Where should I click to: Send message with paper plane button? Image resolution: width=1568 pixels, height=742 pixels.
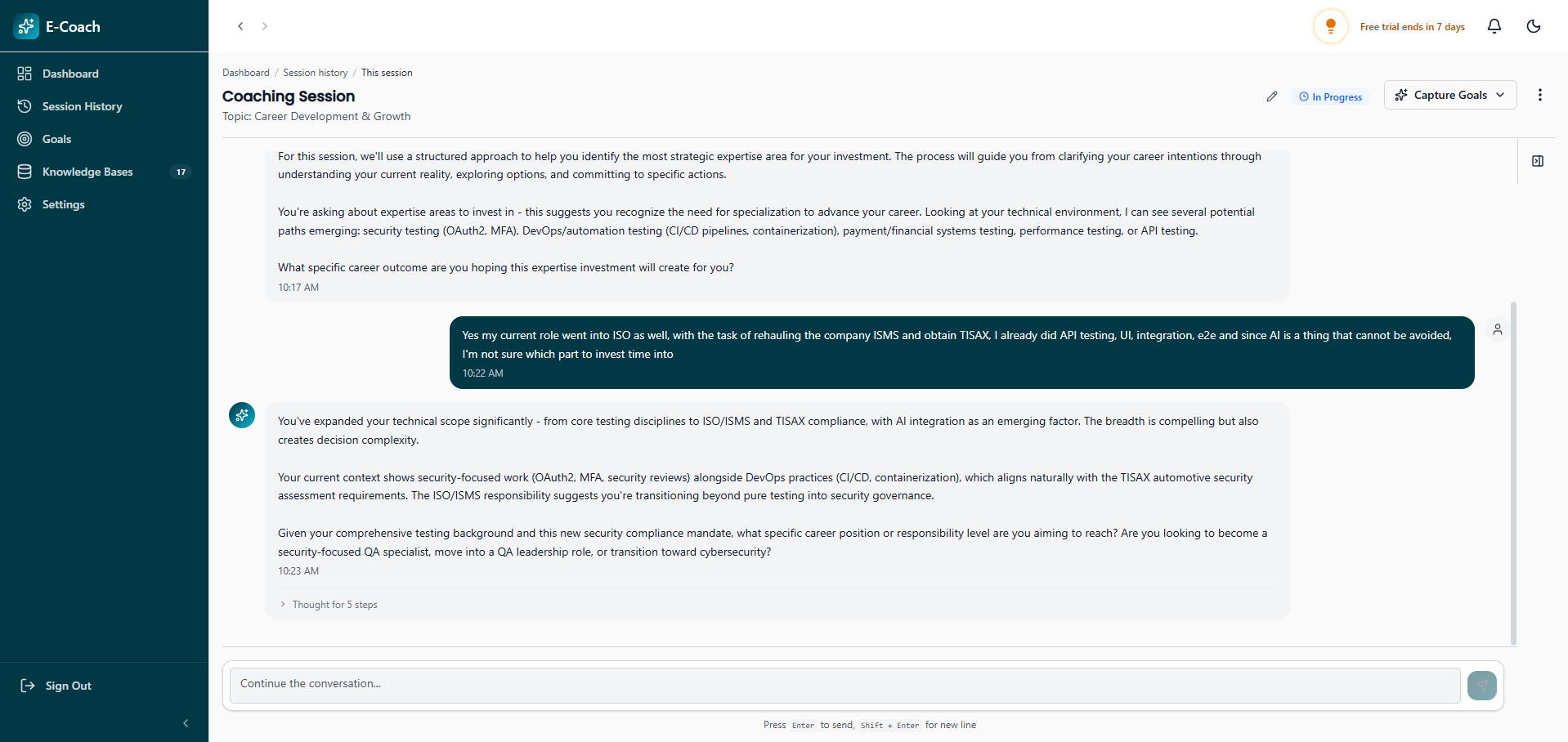click(x=1482, y=686)
